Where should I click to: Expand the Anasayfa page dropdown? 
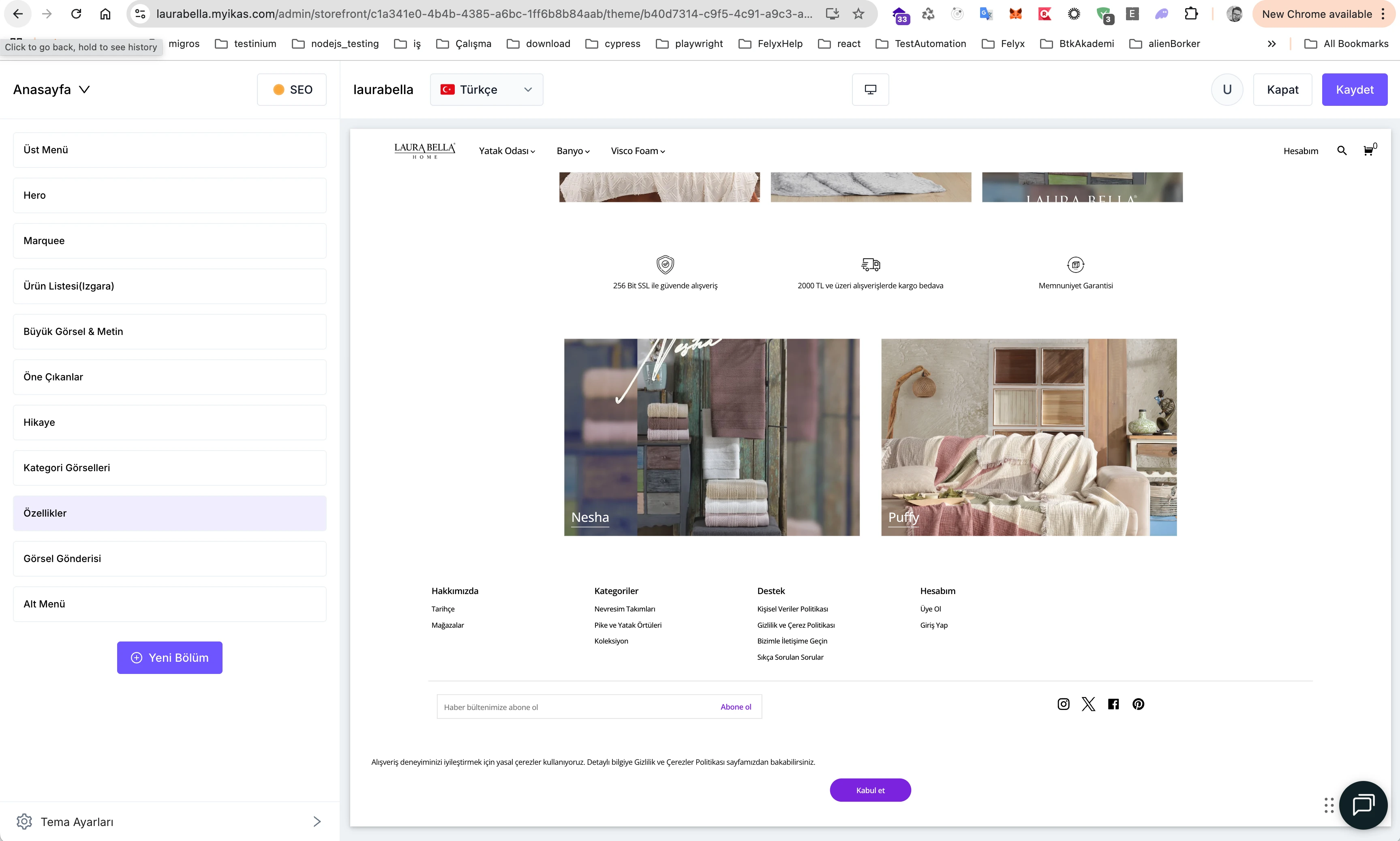(x=51, y=90)
